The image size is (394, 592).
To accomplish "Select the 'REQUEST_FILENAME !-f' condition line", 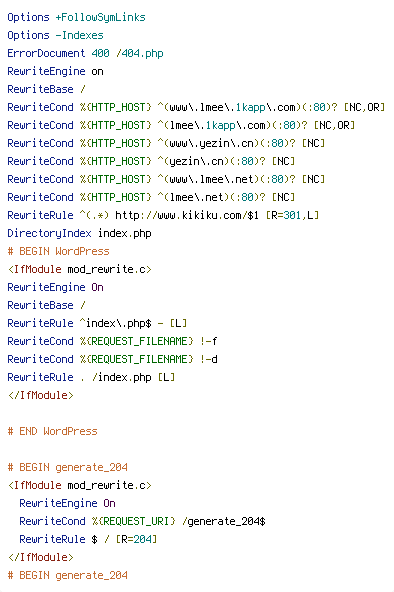I will coord(112,341).
